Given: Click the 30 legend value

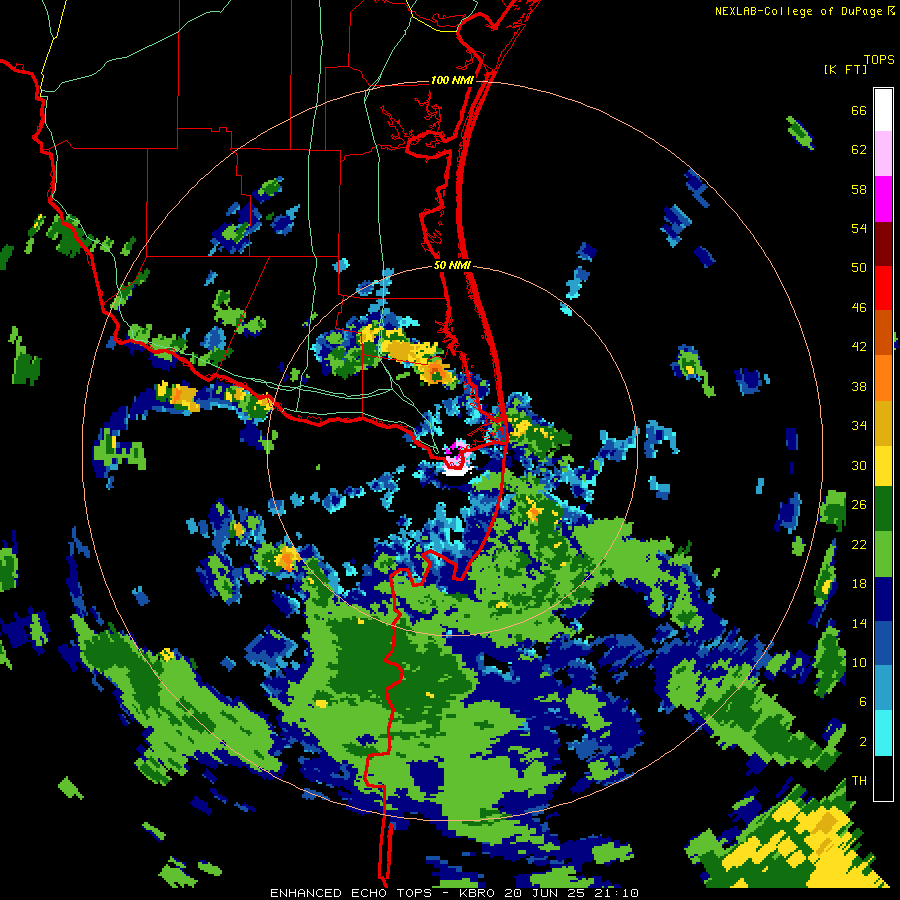Looking at the screenshot, I should click(x=859, y=465).
